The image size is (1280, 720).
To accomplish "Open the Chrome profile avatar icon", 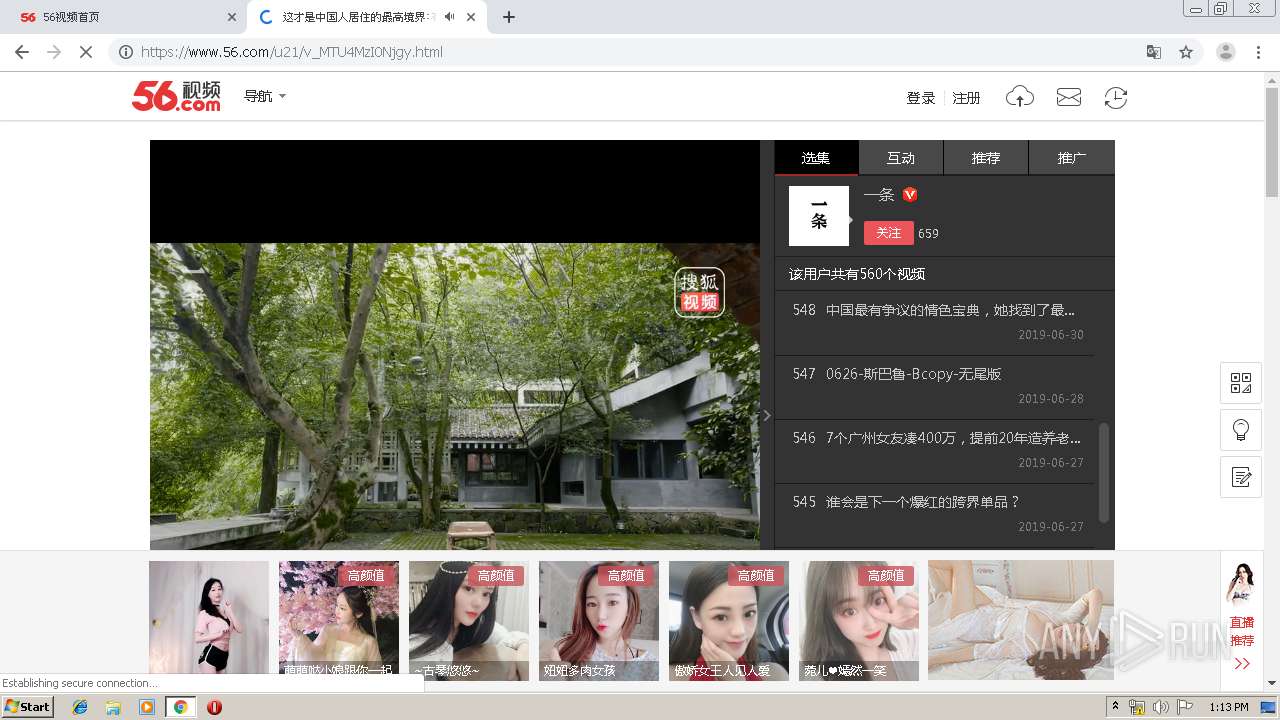I will 1226,52.
